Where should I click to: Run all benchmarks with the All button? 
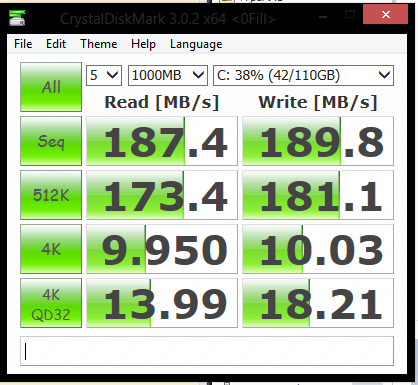(51, 87)
